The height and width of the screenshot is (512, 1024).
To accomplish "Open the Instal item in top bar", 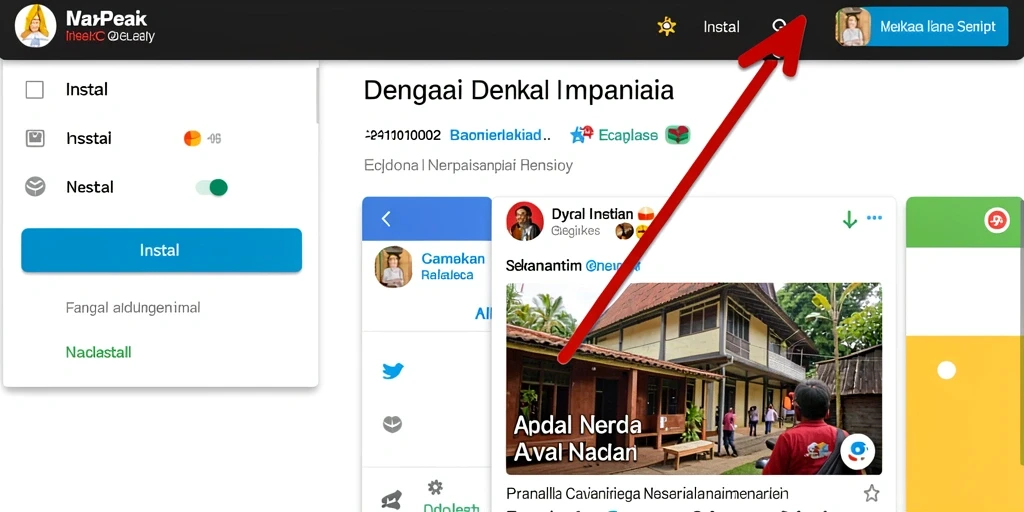I will coord(721,27).
